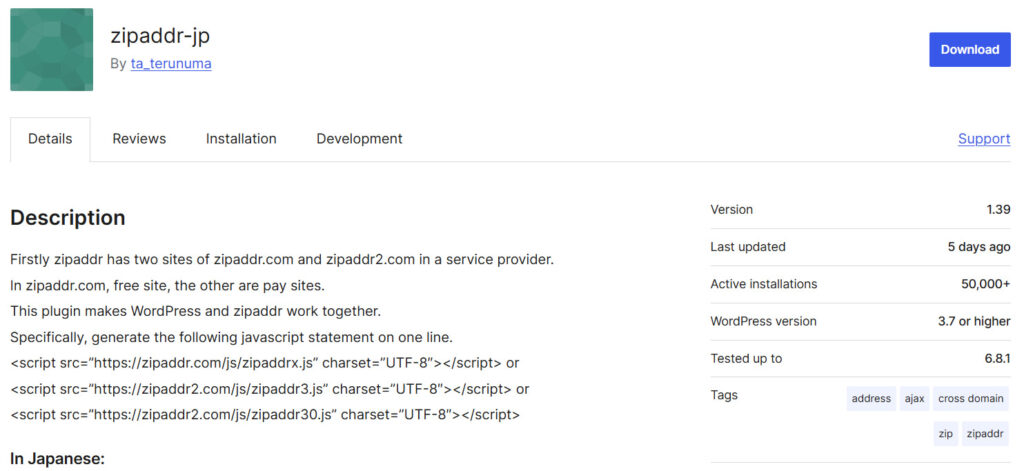Click the ajax tag
The image size is (1024, 471).
click(914, 398)
